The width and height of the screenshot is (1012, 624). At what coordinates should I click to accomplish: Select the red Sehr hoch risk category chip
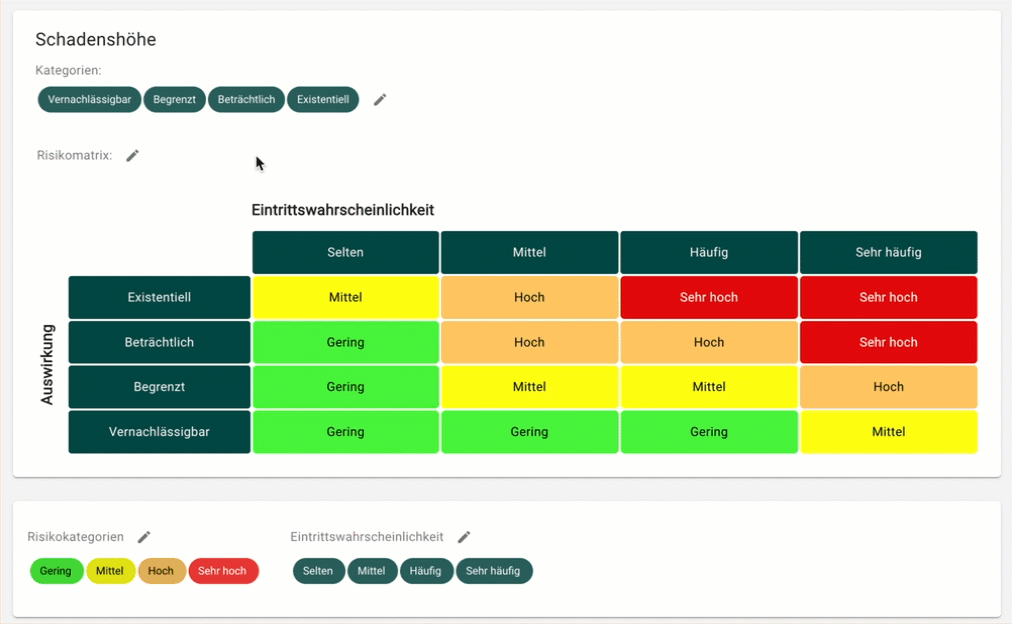pyautogui.click(x=222, y=571)
